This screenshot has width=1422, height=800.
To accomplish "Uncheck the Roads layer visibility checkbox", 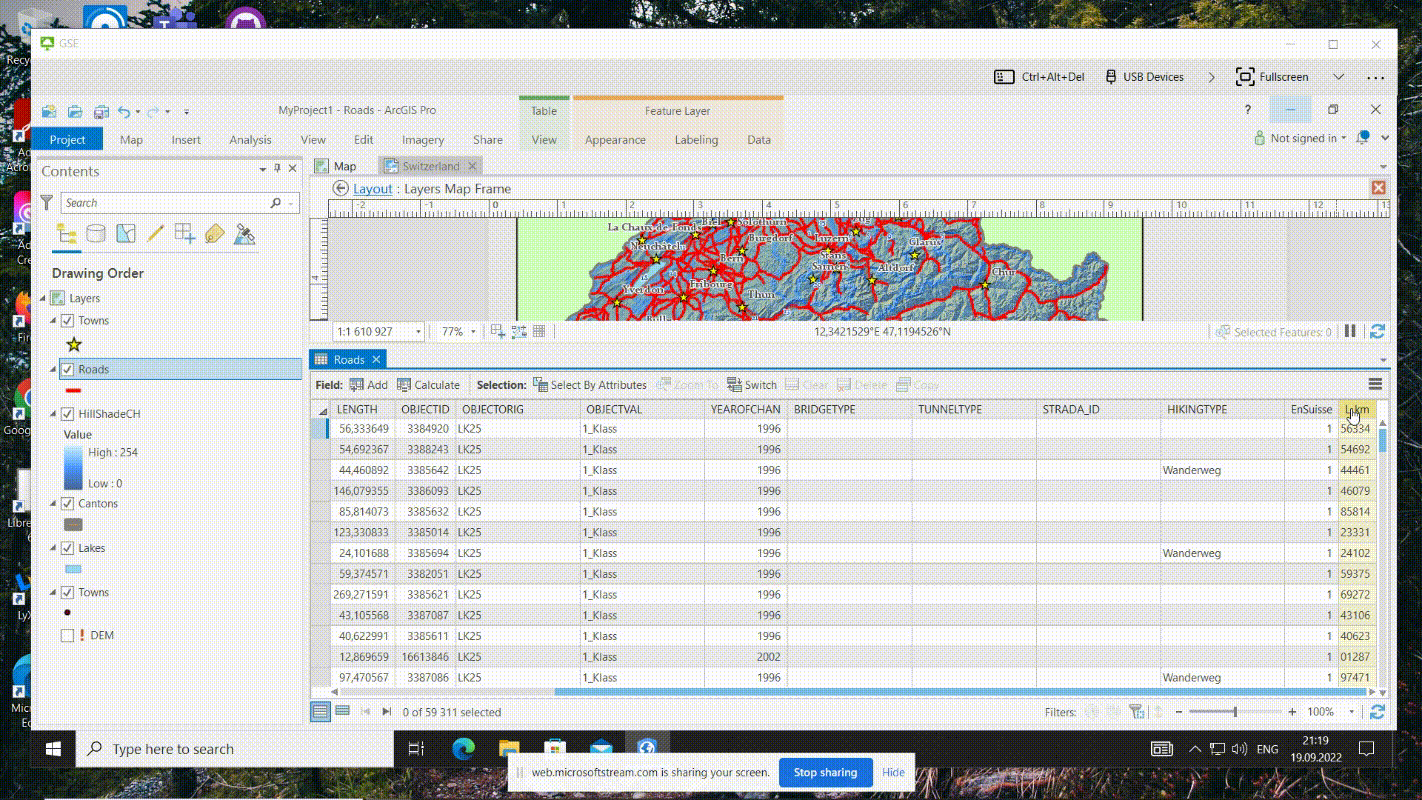I will pyautogui.click(x=67, y=370).
